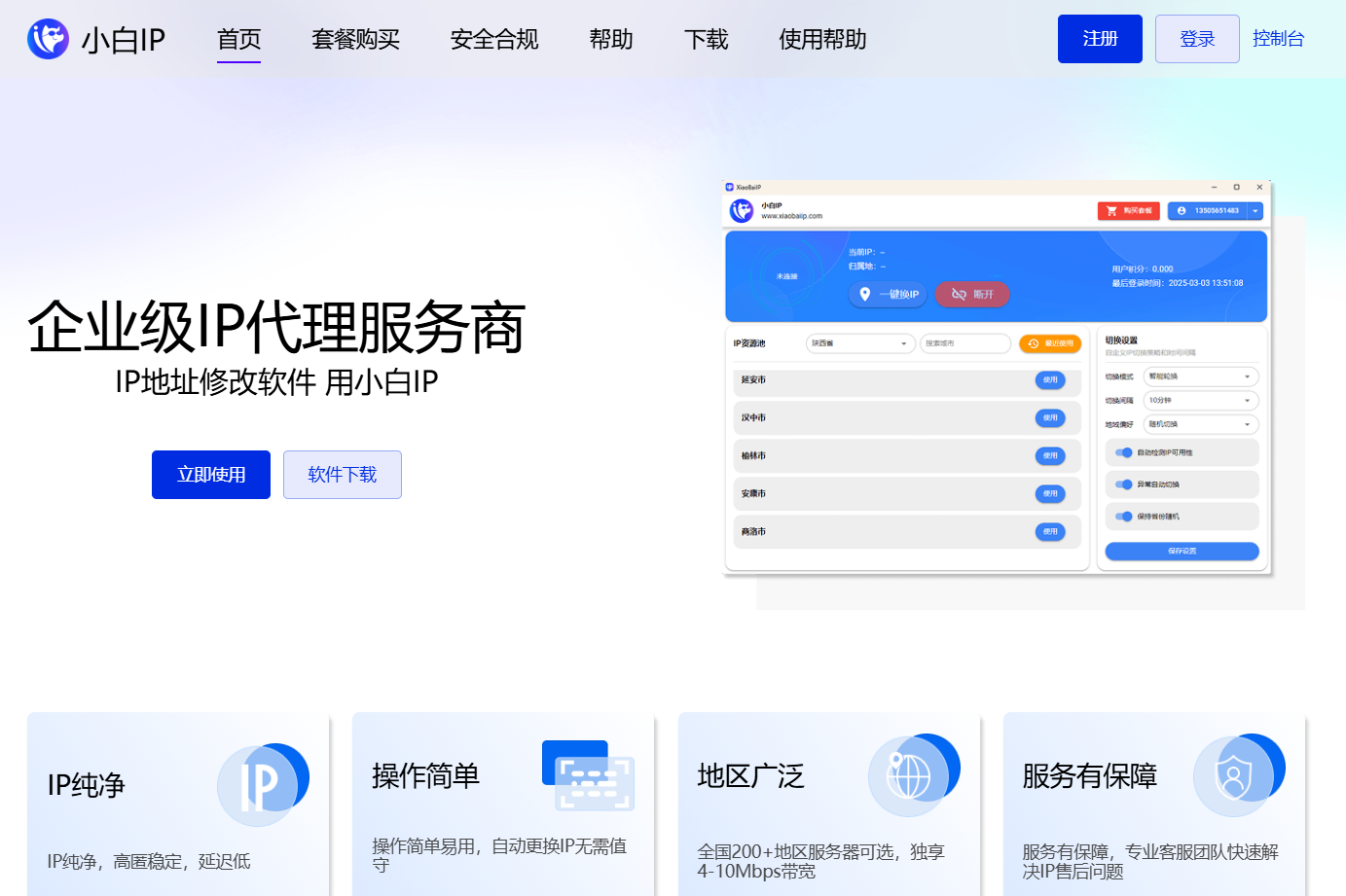Screen dimensions: 1346x896
Task: Open the 切换模式 智能轮换 dropdown
Action: pos(1201,376)
